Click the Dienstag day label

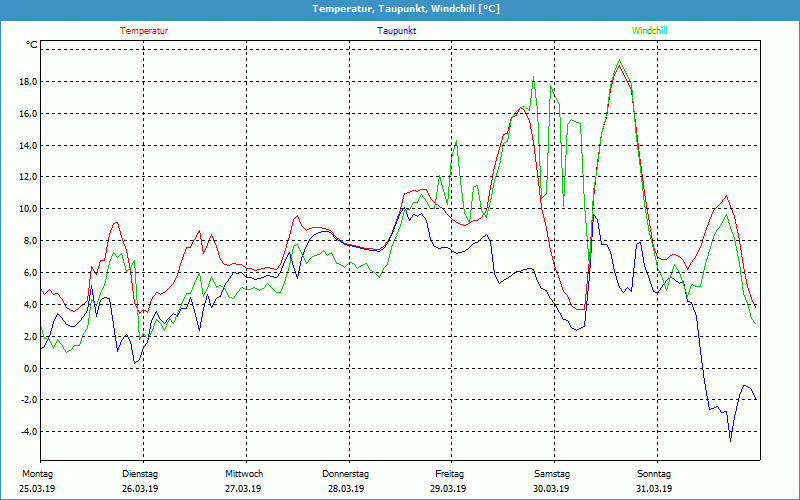[x=140, y=474]
